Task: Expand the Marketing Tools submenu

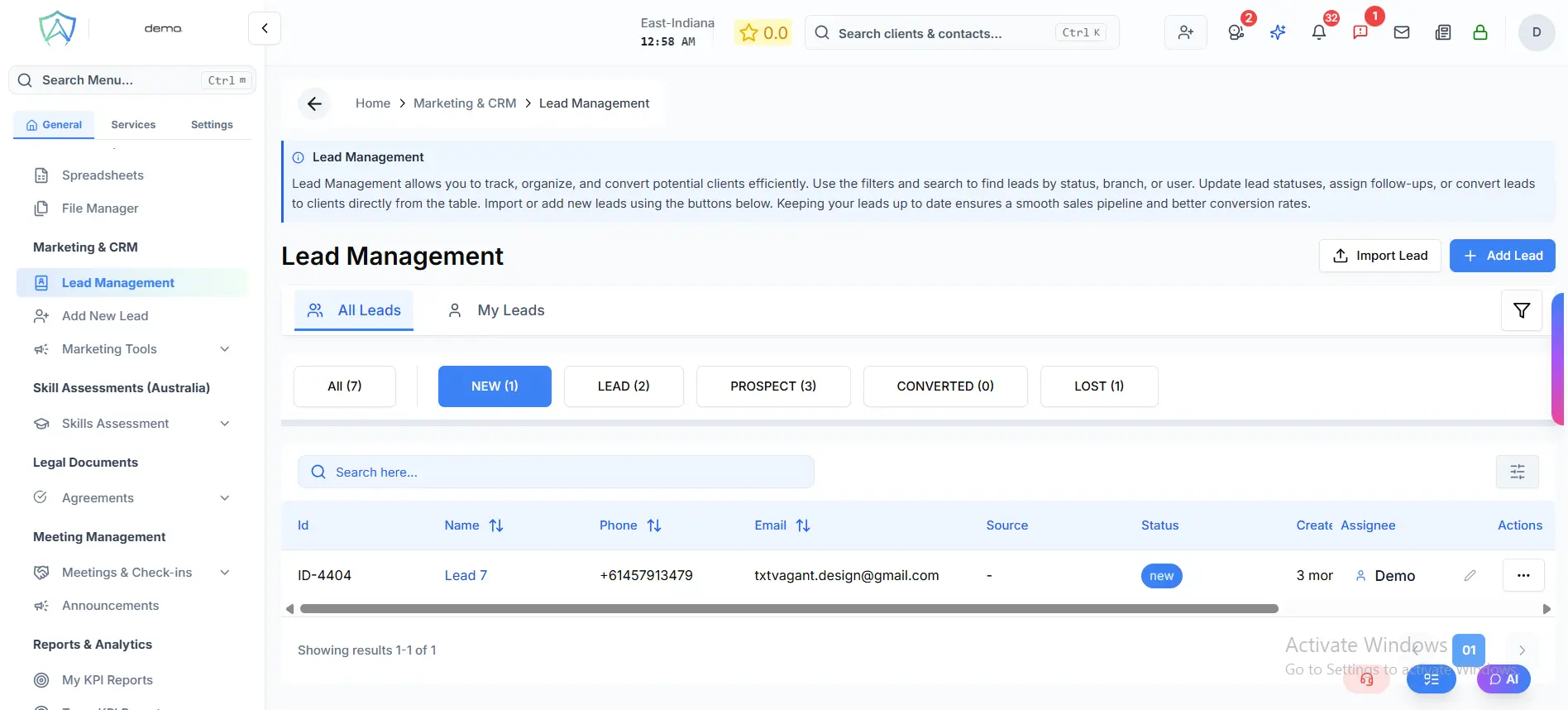Action: [x=224, y=349]
